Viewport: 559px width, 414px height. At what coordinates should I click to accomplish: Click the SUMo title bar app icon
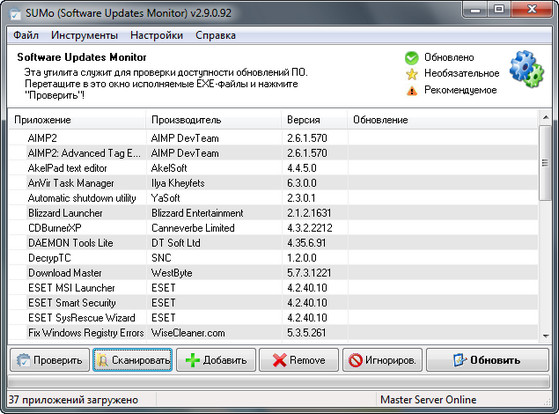(15, 14)
